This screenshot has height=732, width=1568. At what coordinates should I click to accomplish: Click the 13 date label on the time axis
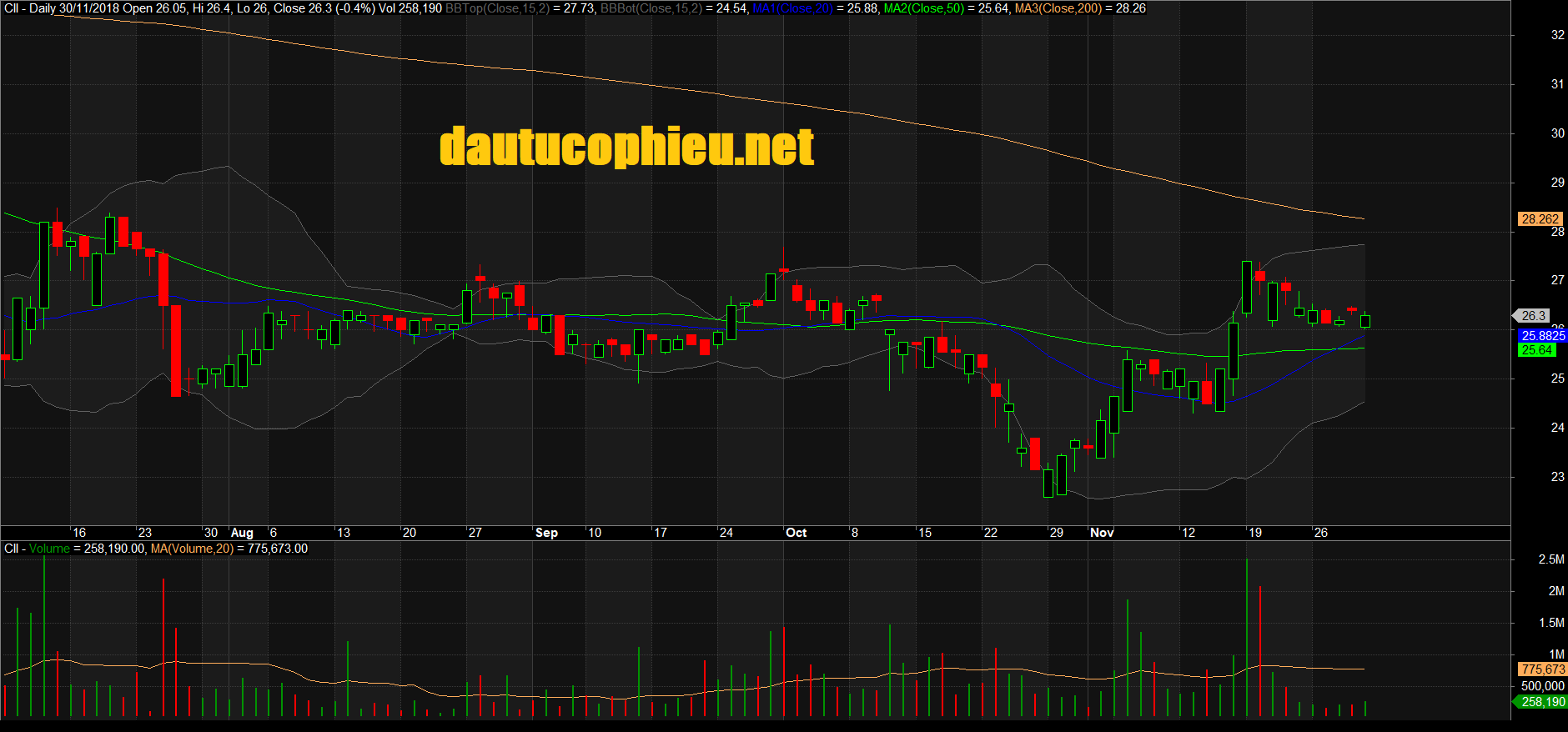(343, 533)
